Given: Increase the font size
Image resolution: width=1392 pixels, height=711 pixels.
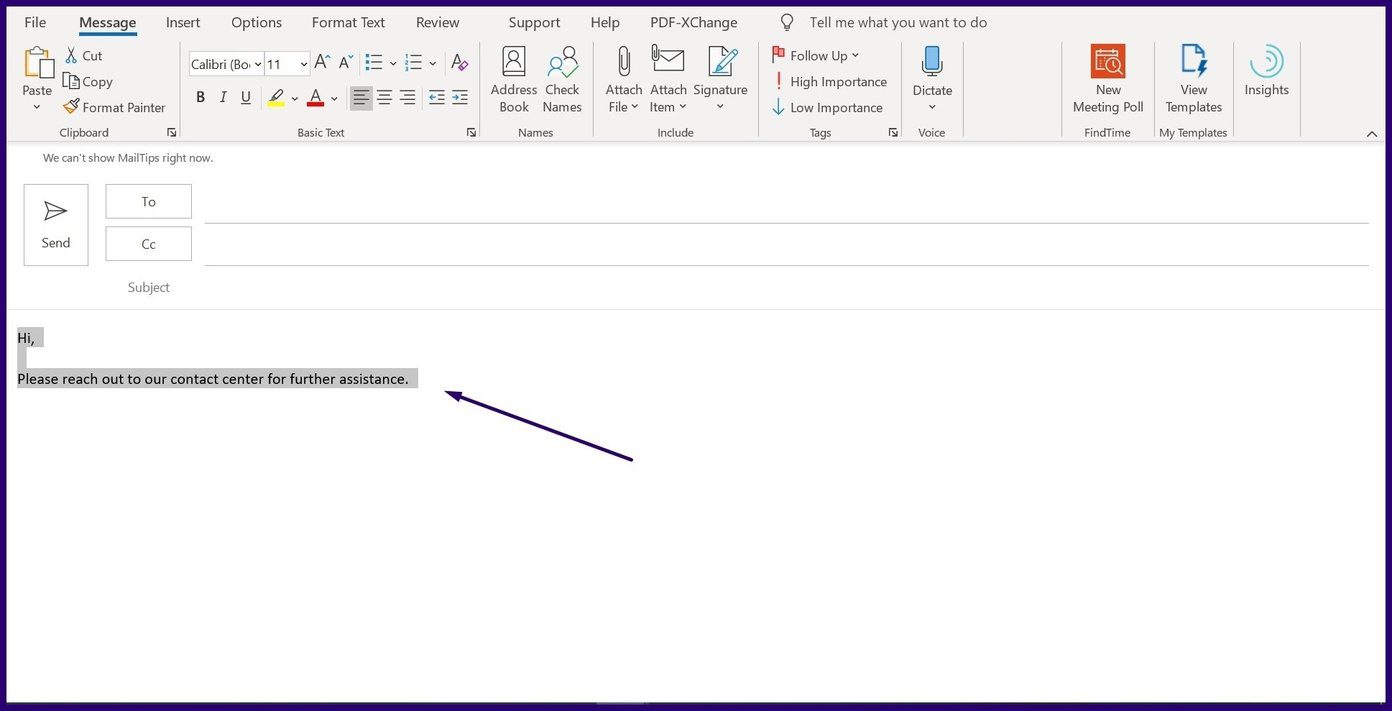Looking at the screenshot, I should (x=322, y=63).
